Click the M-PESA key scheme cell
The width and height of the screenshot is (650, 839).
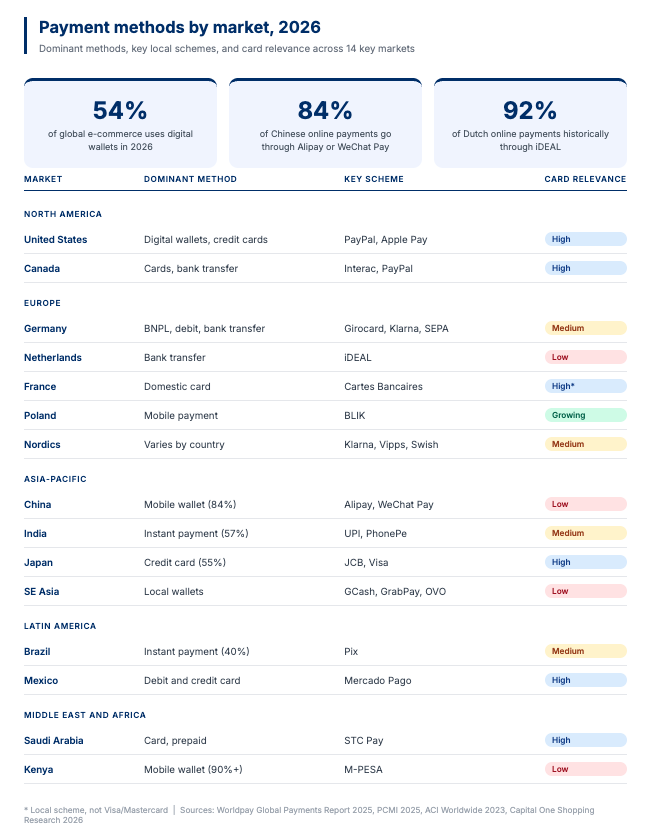point(365,770)
